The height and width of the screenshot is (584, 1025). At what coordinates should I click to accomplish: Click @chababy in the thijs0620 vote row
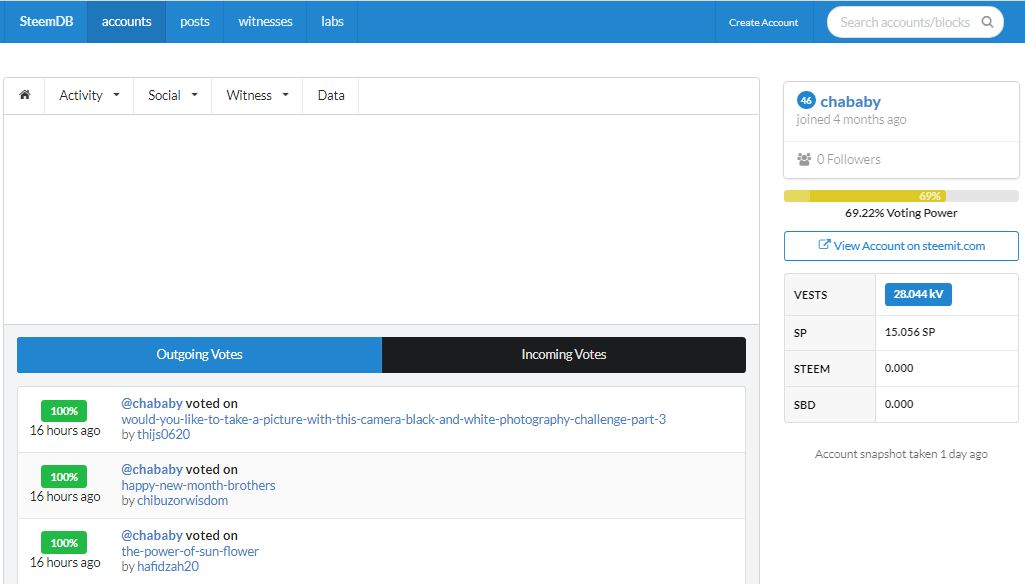pos(152,404)
